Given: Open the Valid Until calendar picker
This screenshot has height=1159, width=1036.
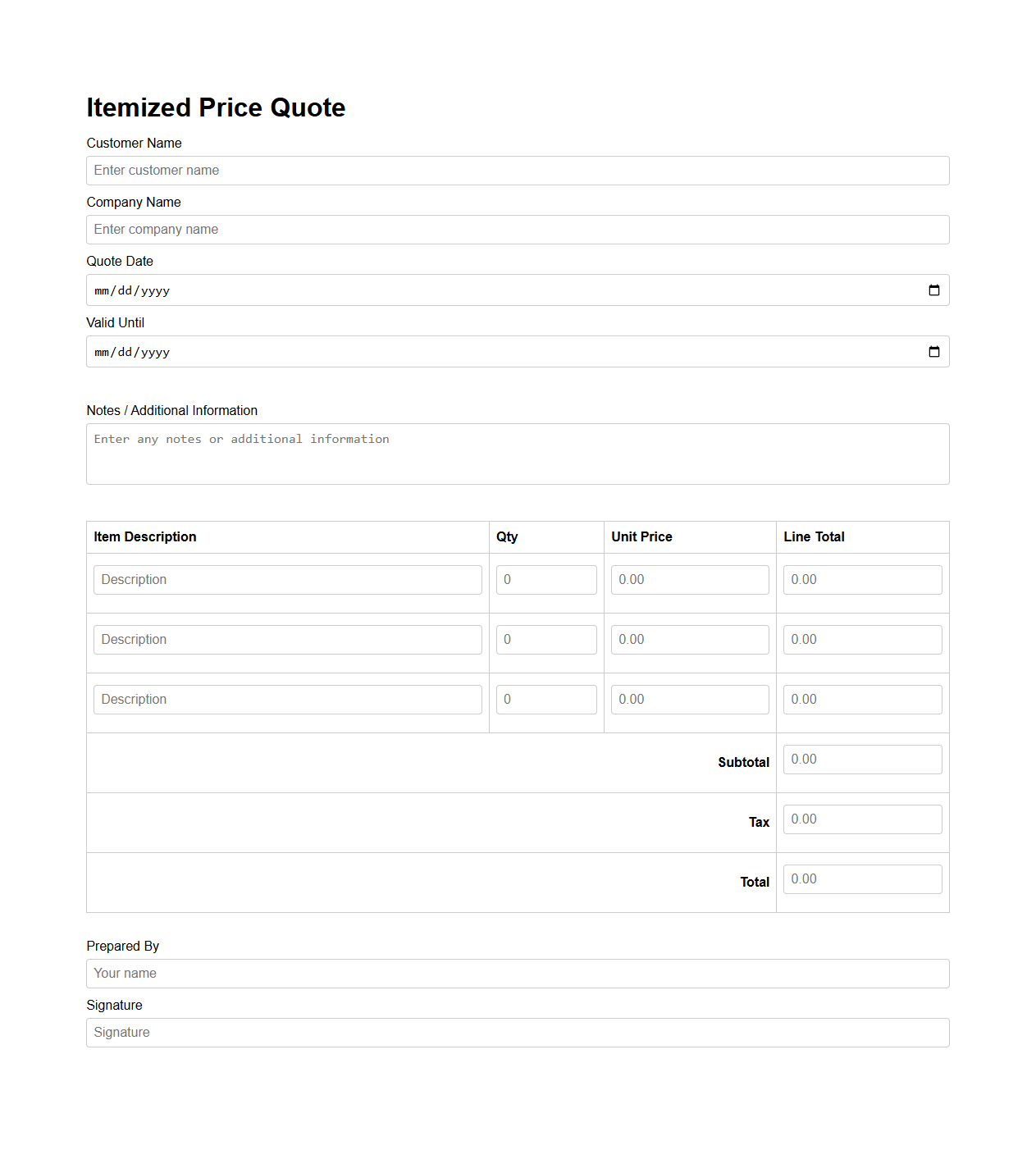Looking at the screenshot, I should [x=934, y=351].
